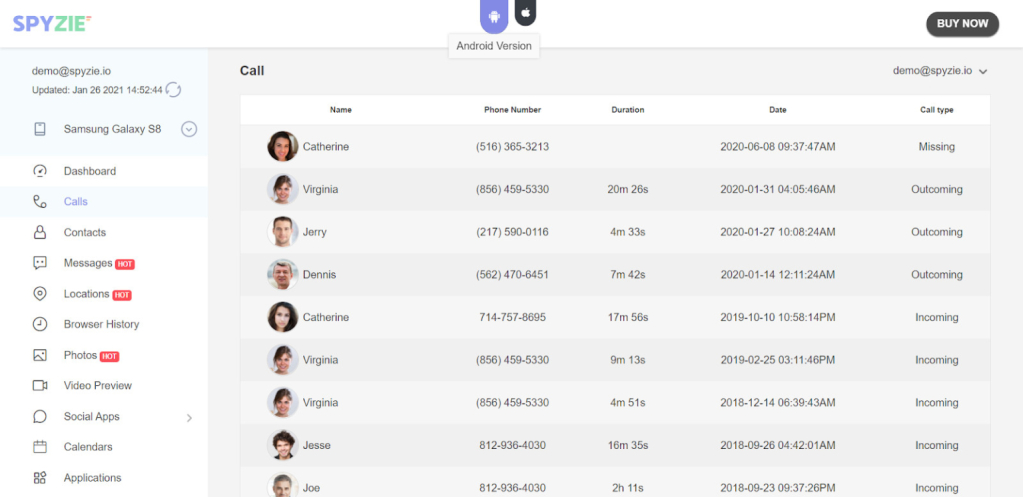
Task: Click the 2h 11s duration cell
Action: tap(629, 488)
